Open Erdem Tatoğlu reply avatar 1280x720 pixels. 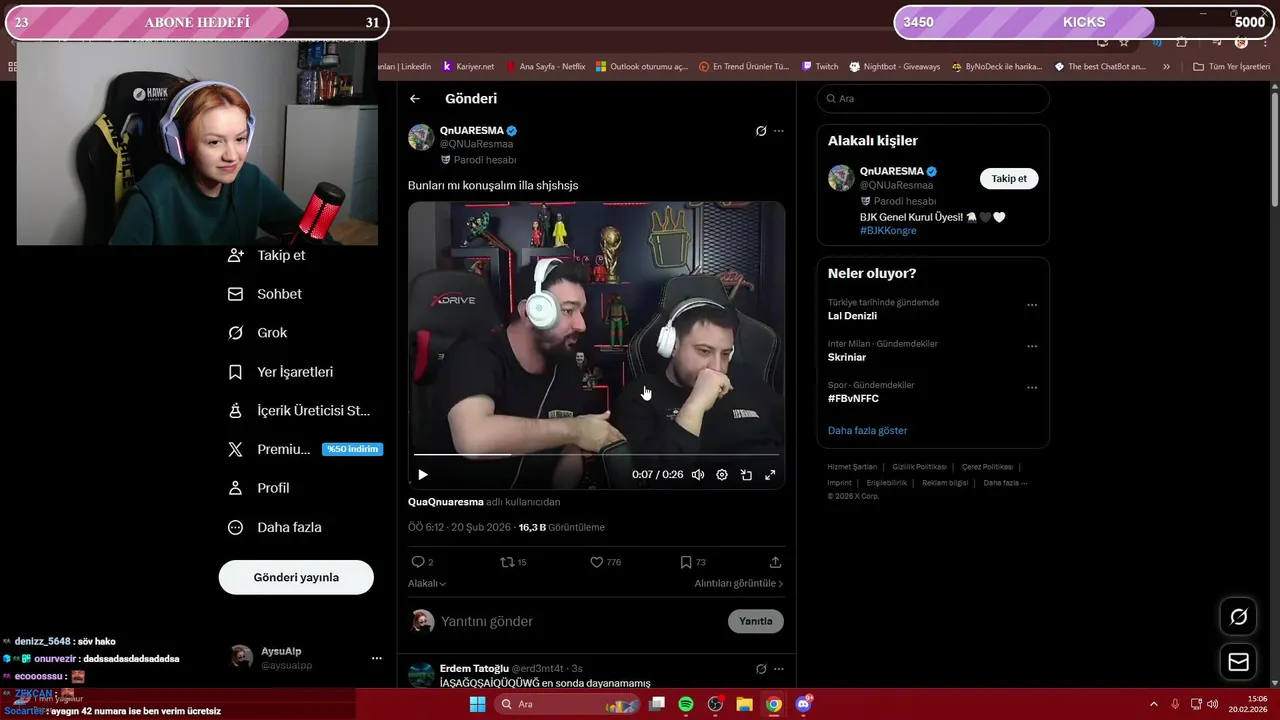coord(422,675)
